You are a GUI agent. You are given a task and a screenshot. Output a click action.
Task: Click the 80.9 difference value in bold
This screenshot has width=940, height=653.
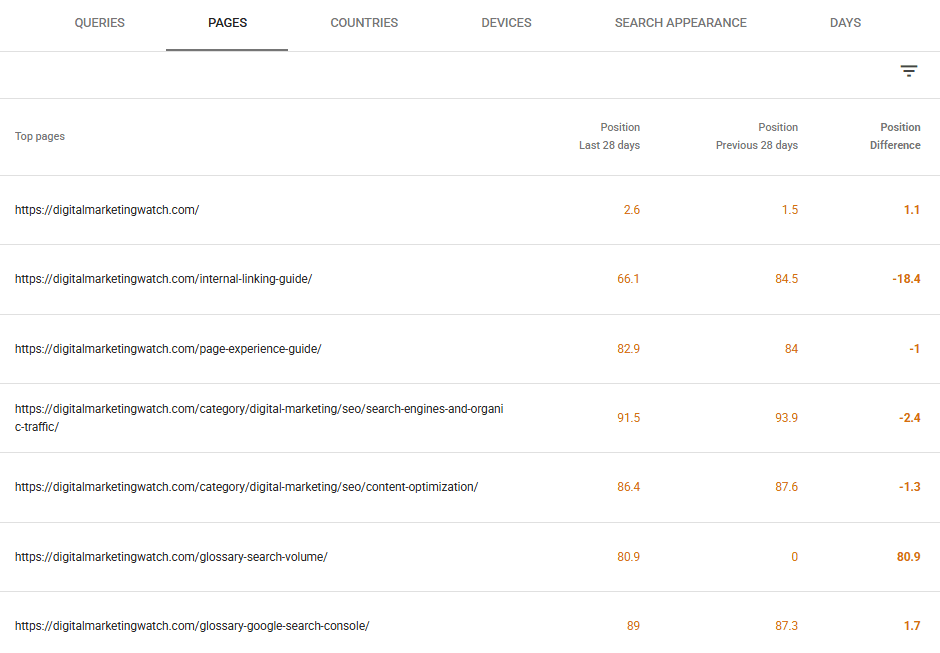coord(908,557)
